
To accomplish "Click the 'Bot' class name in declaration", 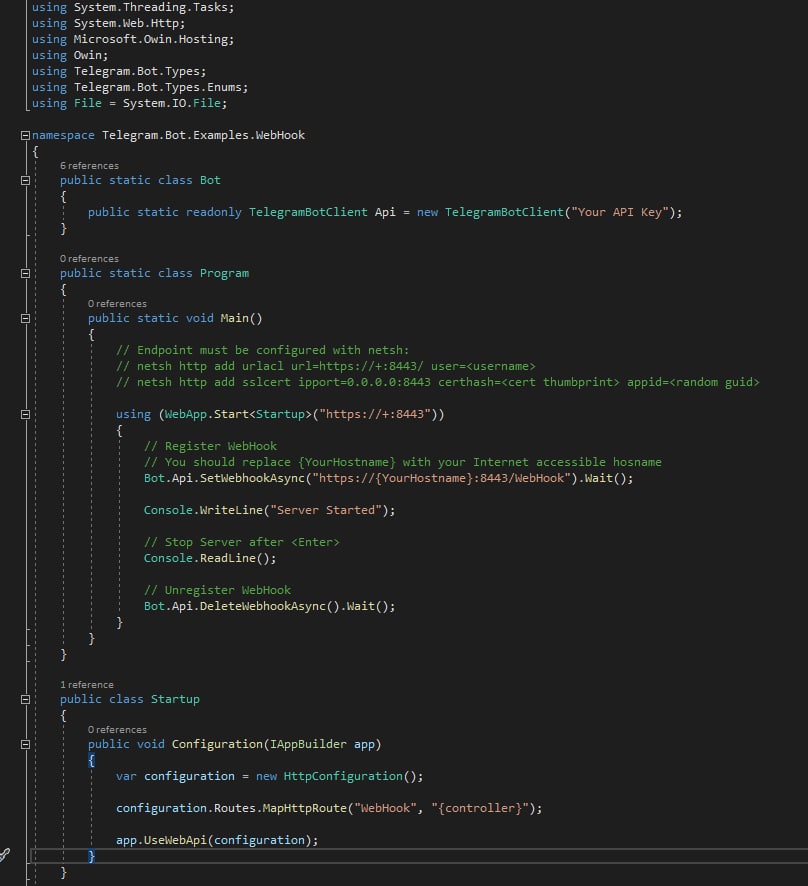I will tap(210, 180).
